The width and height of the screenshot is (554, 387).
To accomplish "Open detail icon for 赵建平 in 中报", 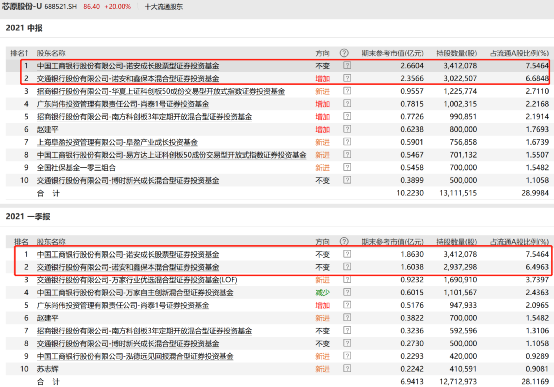I will (347, 129).
